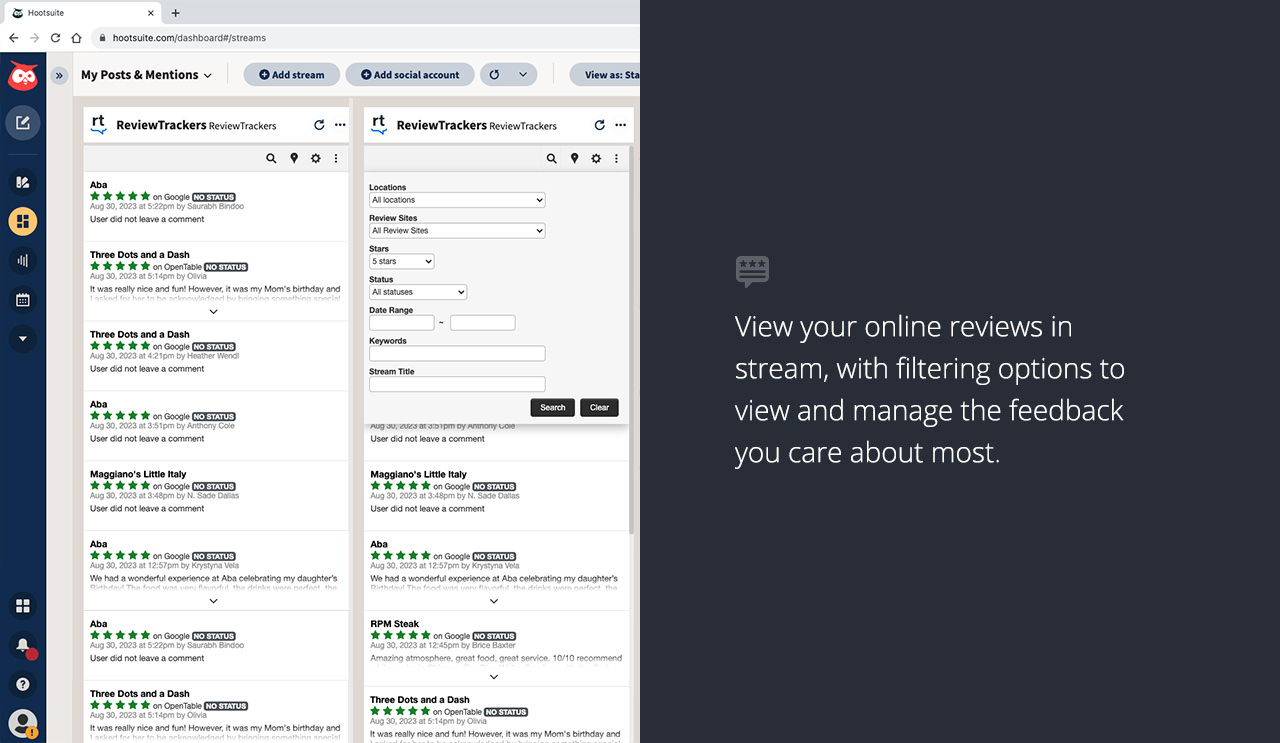Open a new browser tab

pyautogui.click(x=176, y=13)
